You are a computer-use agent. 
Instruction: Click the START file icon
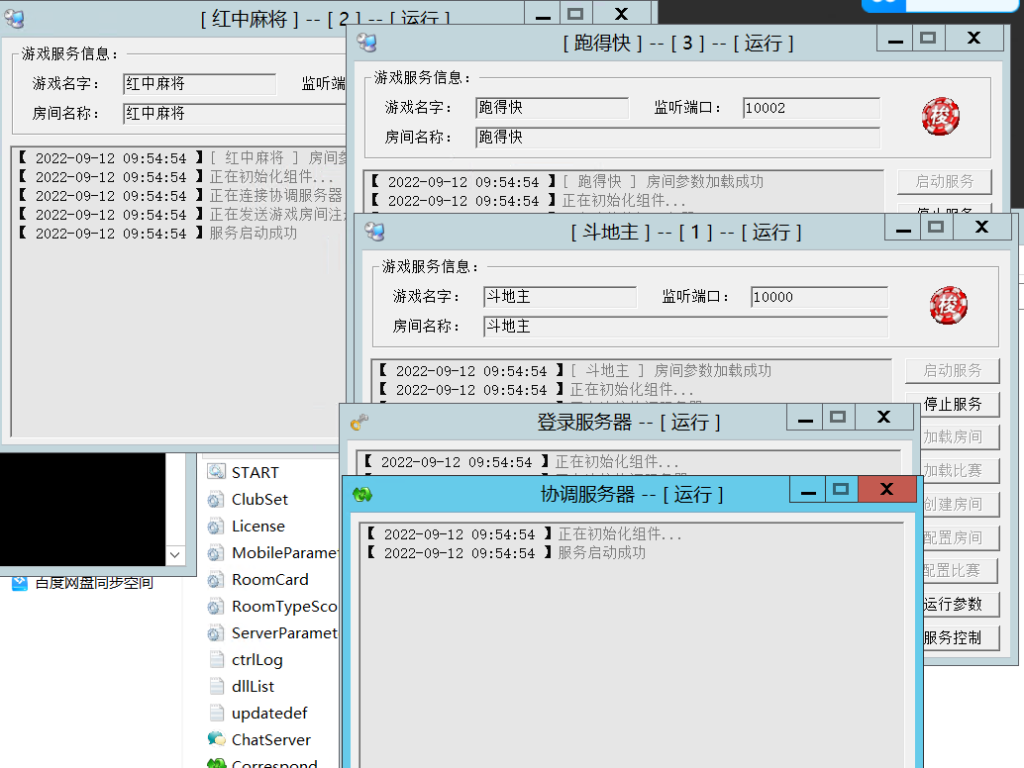[x=216, y=472]
